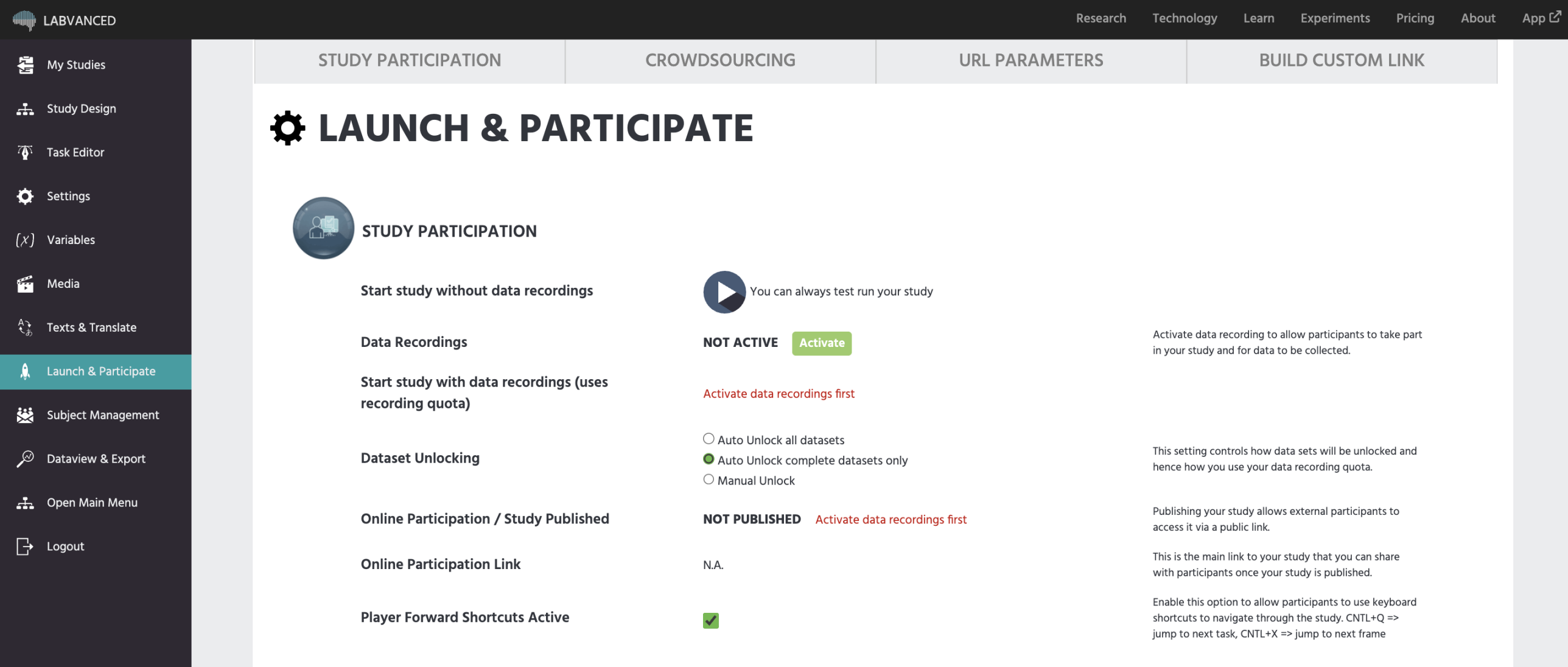Open the Pricing link in top navigation
The height and width of the screenshot is (667, 1568).
coord(1415,18)
